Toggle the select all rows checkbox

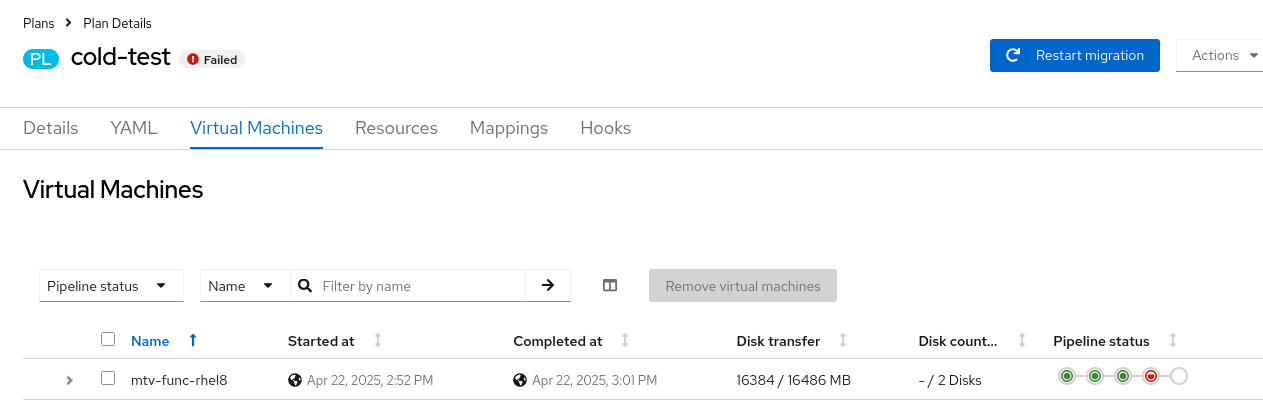108,340
